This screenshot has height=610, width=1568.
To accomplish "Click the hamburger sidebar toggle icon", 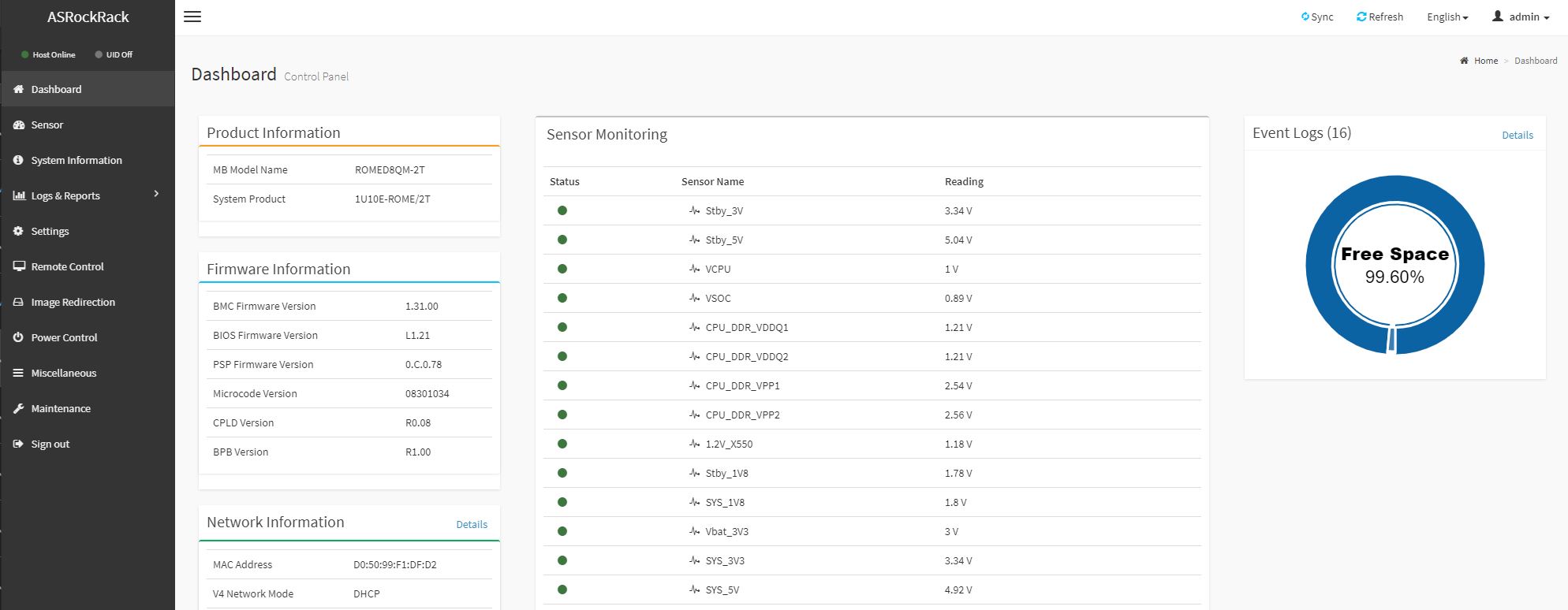I will (x=192, y=17).
